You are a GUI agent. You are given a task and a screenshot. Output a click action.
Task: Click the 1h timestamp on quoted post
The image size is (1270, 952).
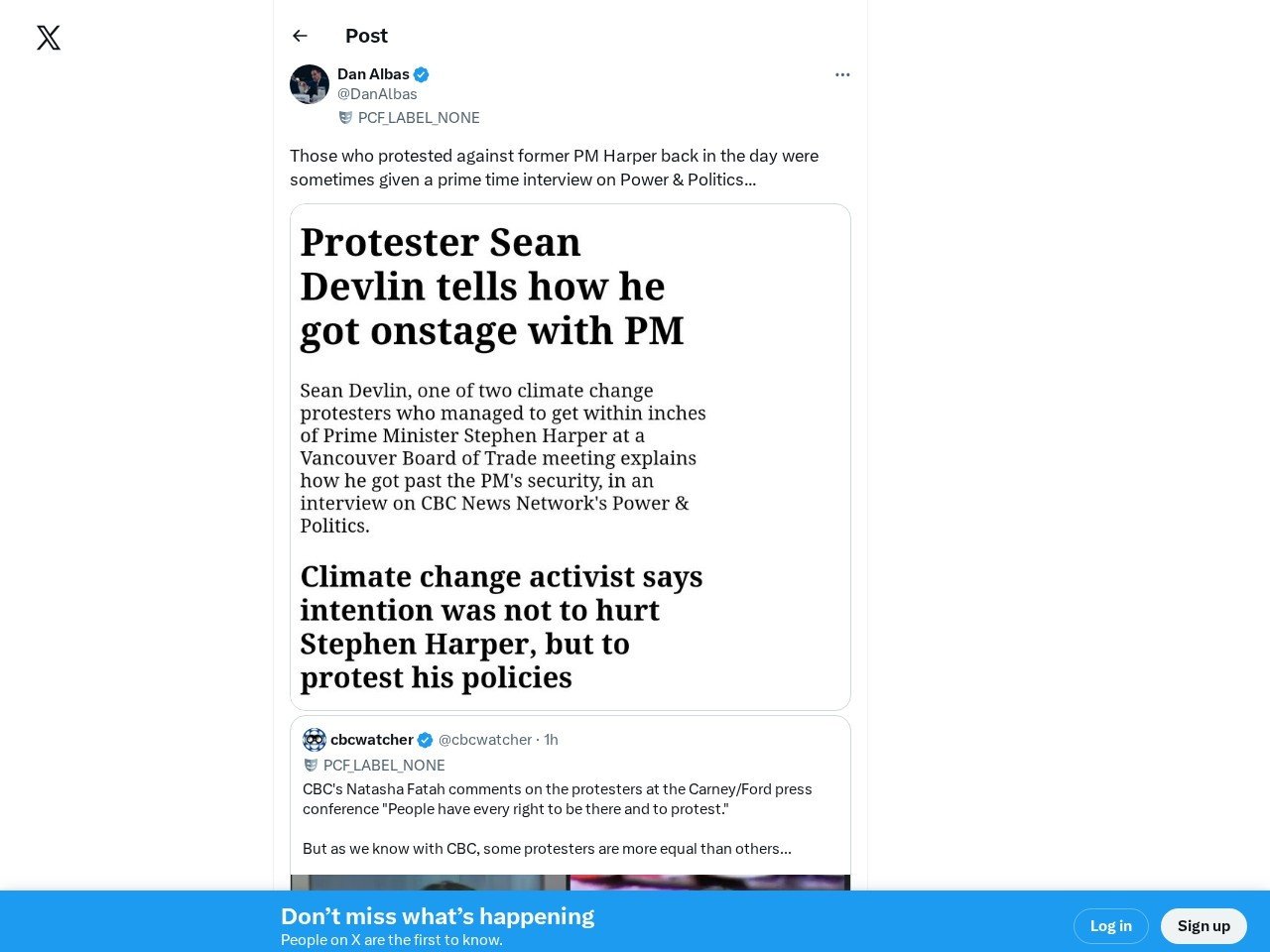[x=551, y=740]
